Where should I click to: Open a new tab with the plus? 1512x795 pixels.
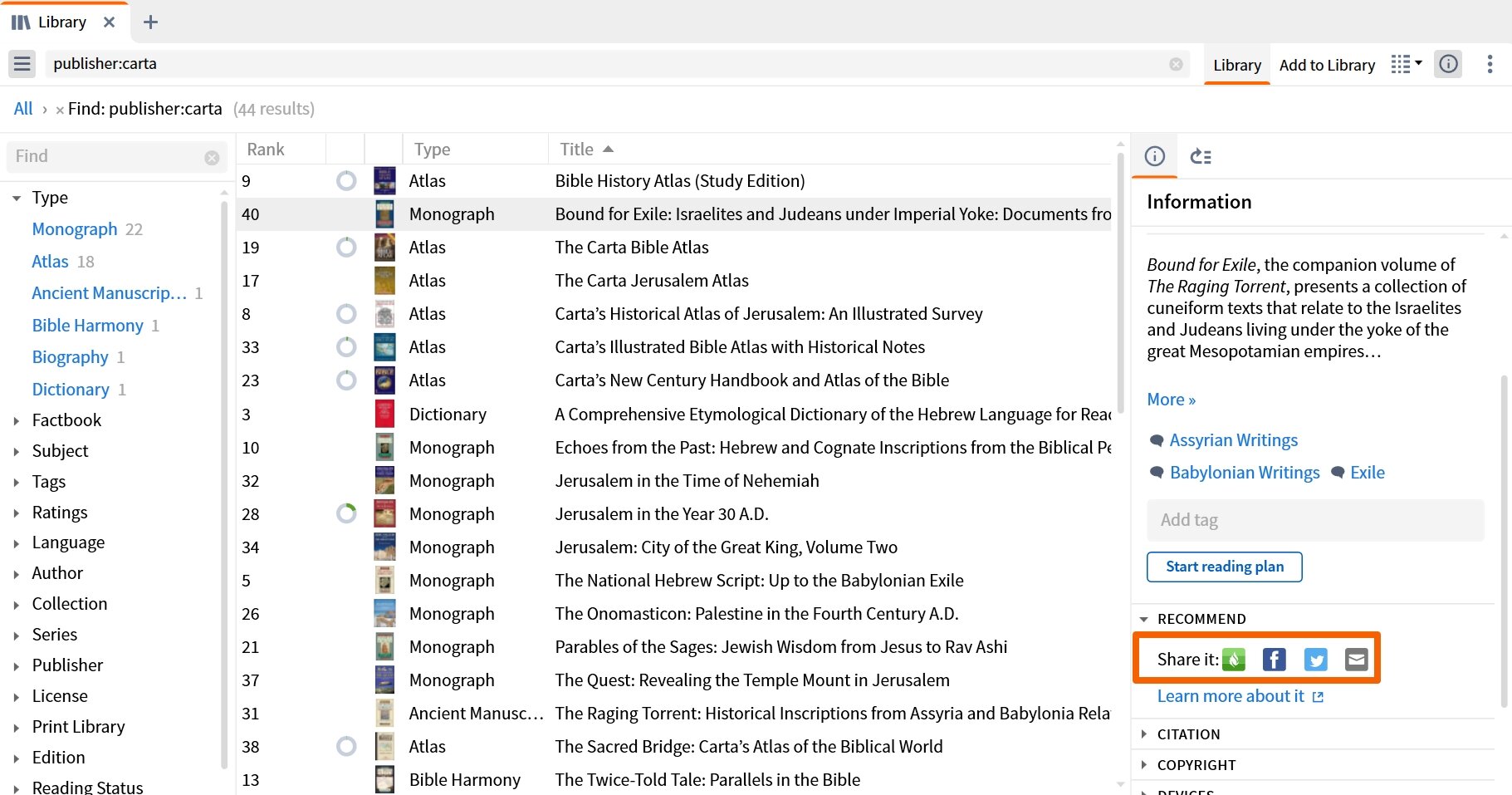150,22
